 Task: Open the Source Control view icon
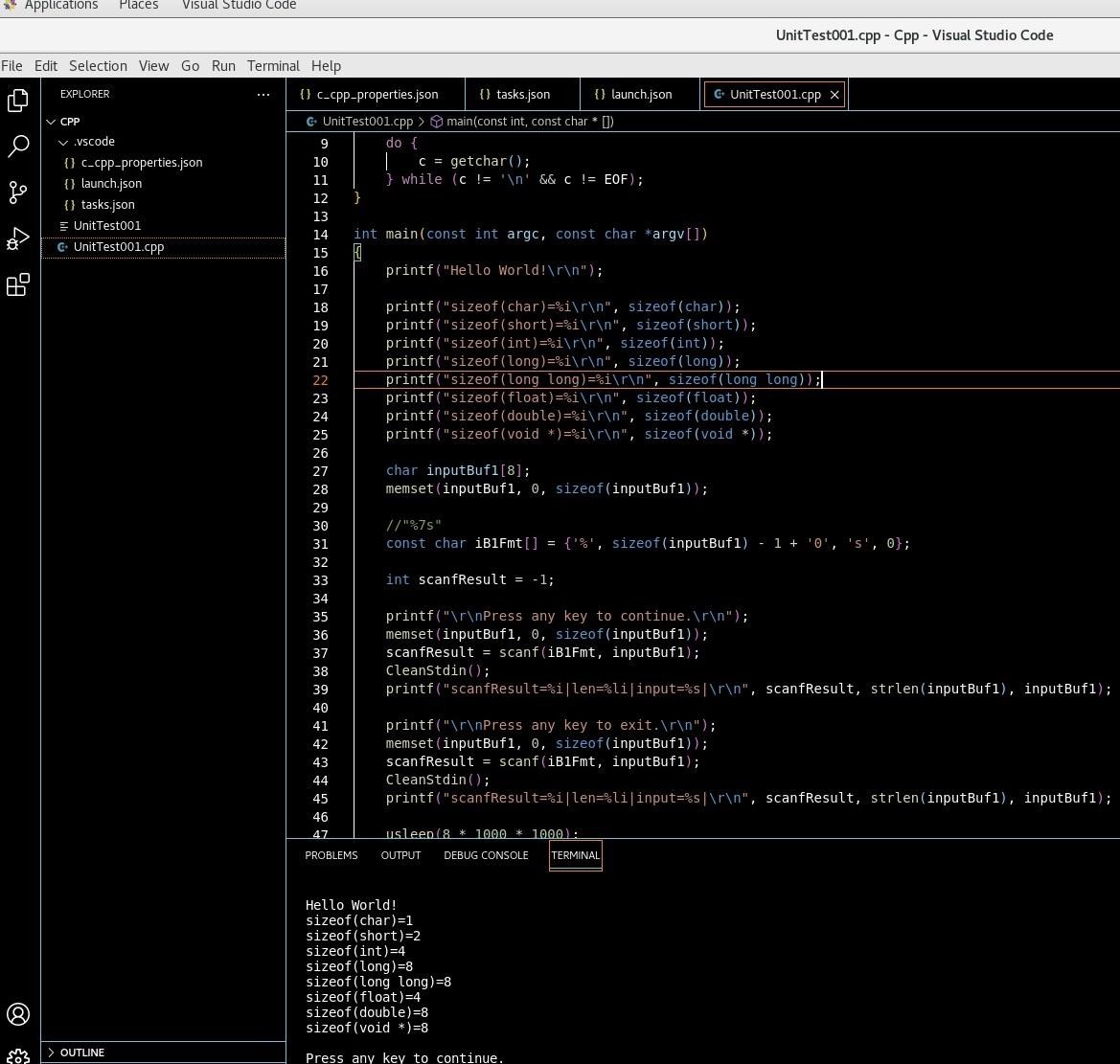[x=18, y=192]
